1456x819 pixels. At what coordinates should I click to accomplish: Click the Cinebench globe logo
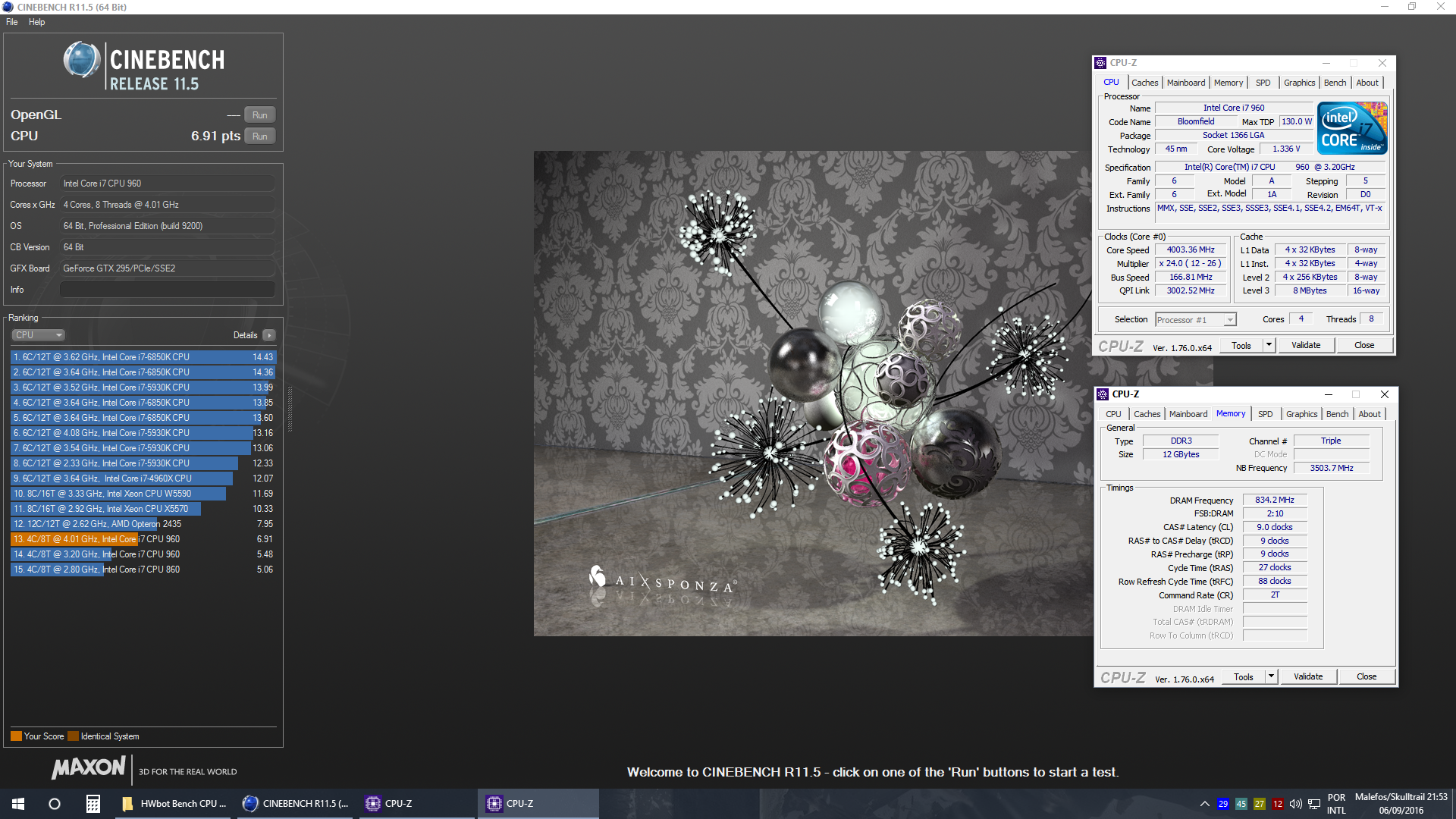82,60
